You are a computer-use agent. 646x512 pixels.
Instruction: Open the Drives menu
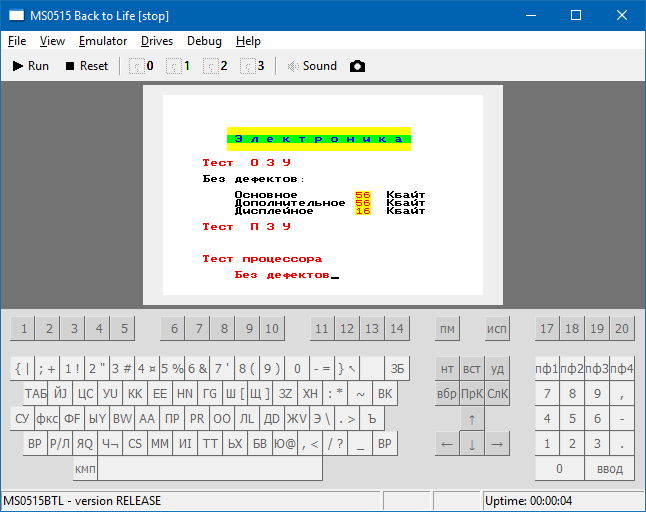157,41
